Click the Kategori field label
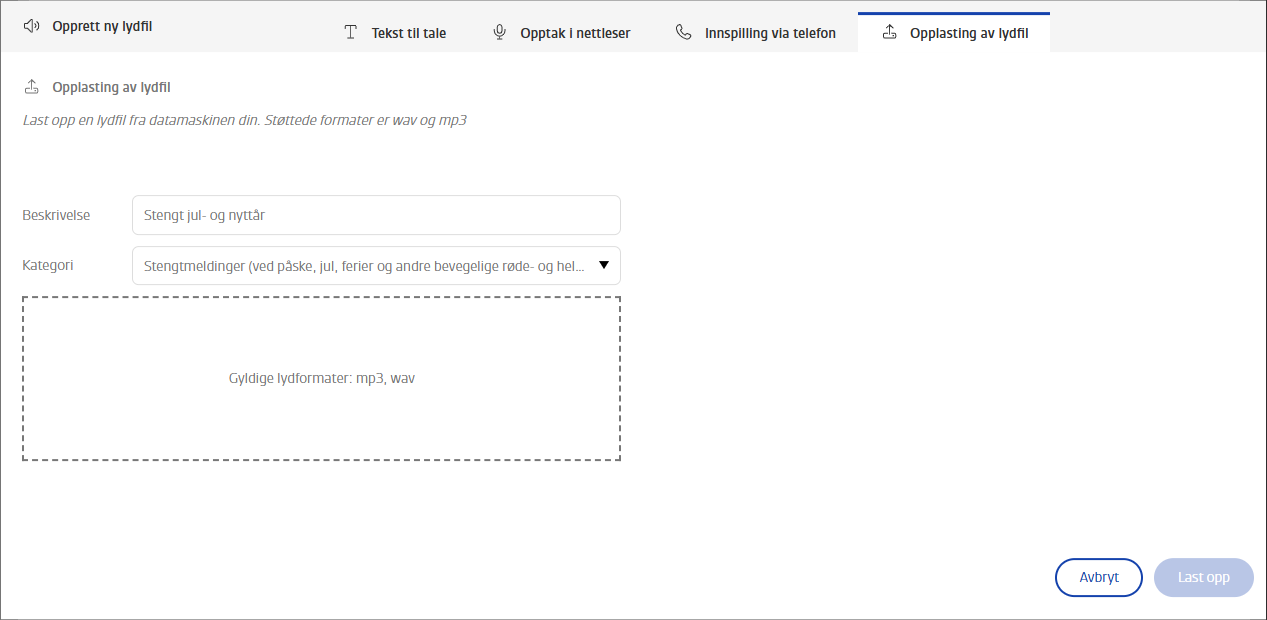The width and height of the screenshot is (1267, 620). (x=48, y=266)
